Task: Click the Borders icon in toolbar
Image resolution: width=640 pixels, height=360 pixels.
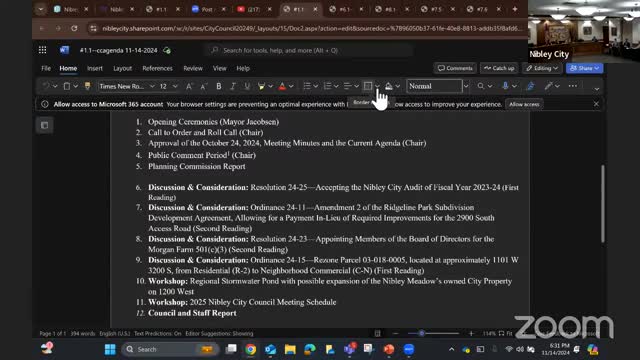Action: (368, 86)
